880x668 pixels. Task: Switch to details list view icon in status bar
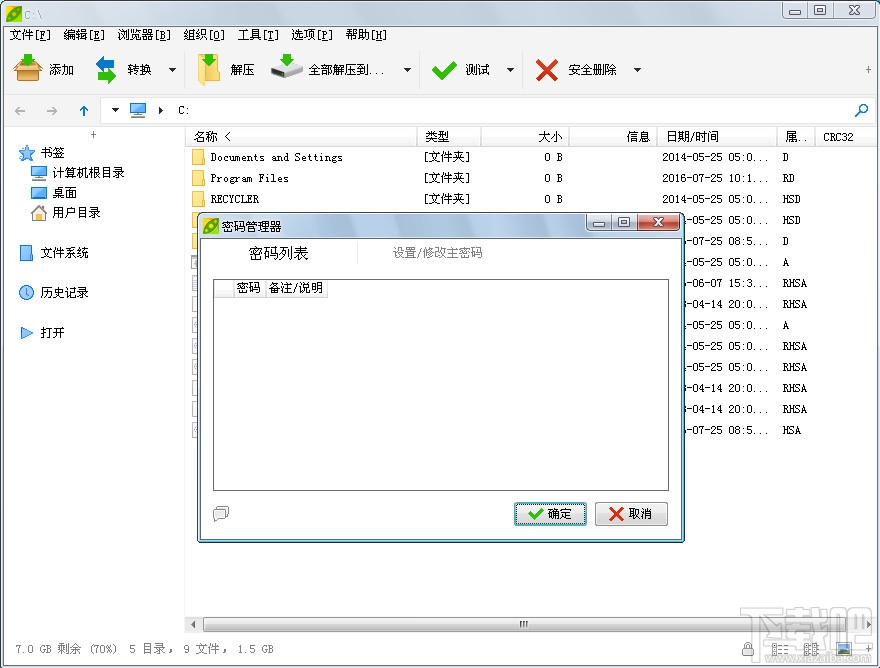coord(780,649)
